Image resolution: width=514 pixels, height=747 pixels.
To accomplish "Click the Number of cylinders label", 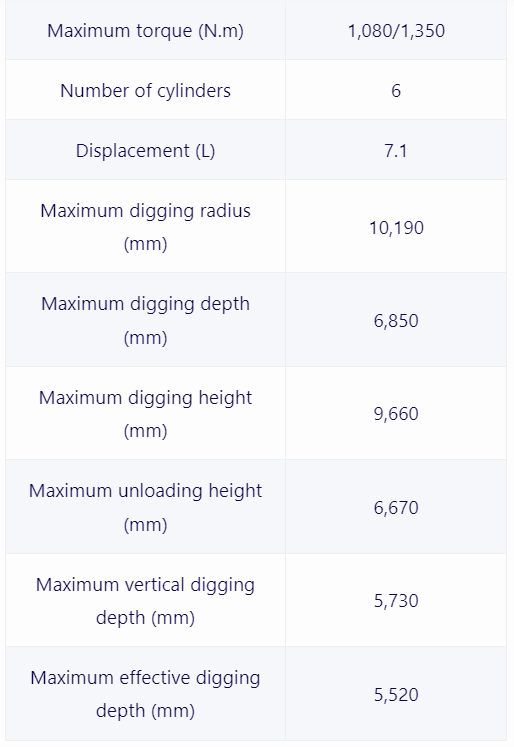I will pyautogui.click(x=145, y=91).
